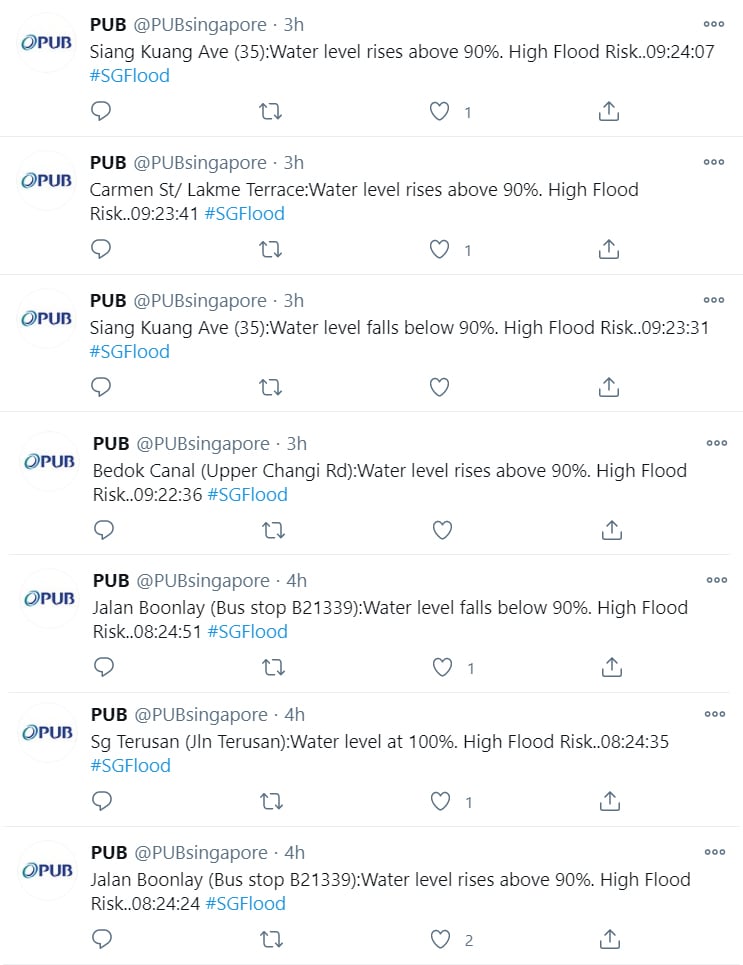Open more options on the Bedok Canal tweet

[716, 443]
